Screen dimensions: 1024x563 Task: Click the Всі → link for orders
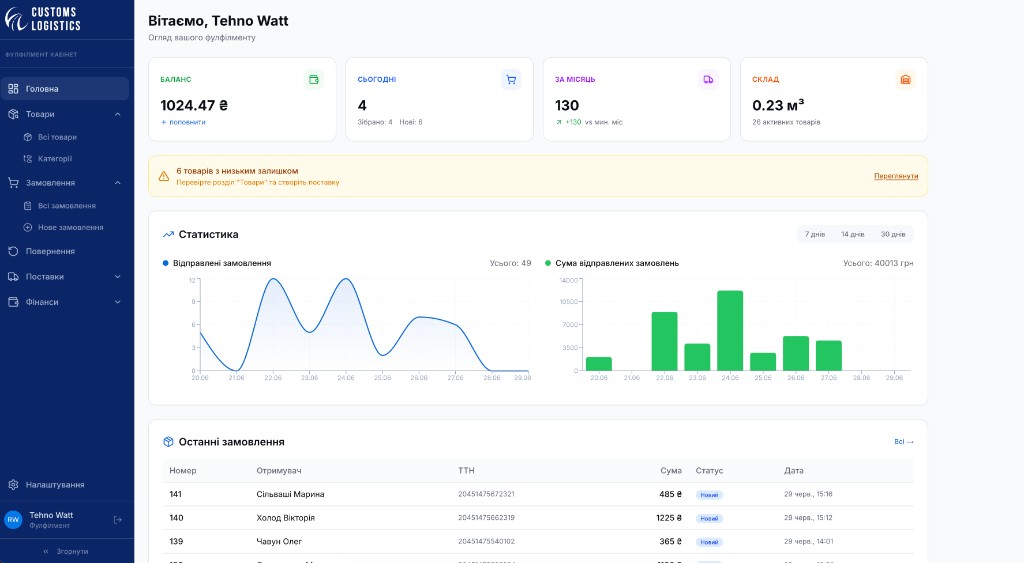[x=904, y=442]
